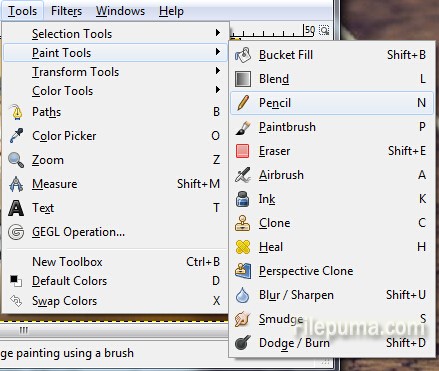Click the Ink bottle icon

pyautogui.click(x=242, y=199)
